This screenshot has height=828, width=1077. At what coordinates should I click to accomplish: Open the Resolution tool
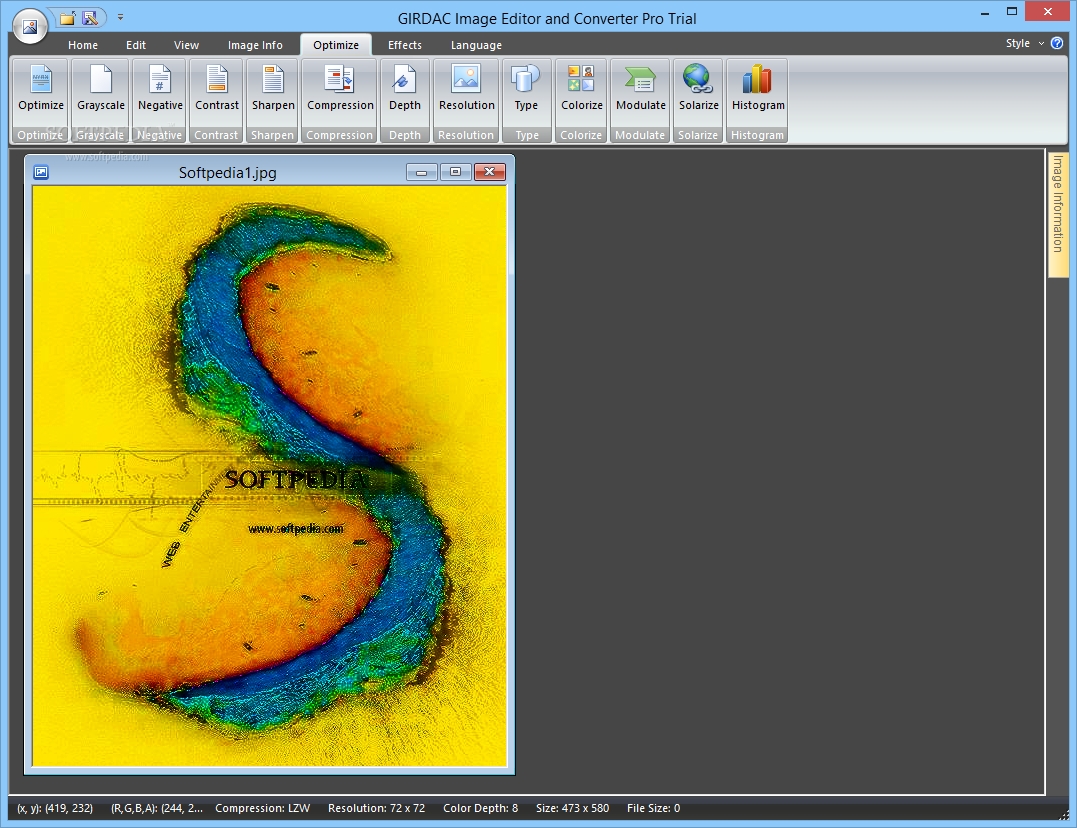pos(466,88)
